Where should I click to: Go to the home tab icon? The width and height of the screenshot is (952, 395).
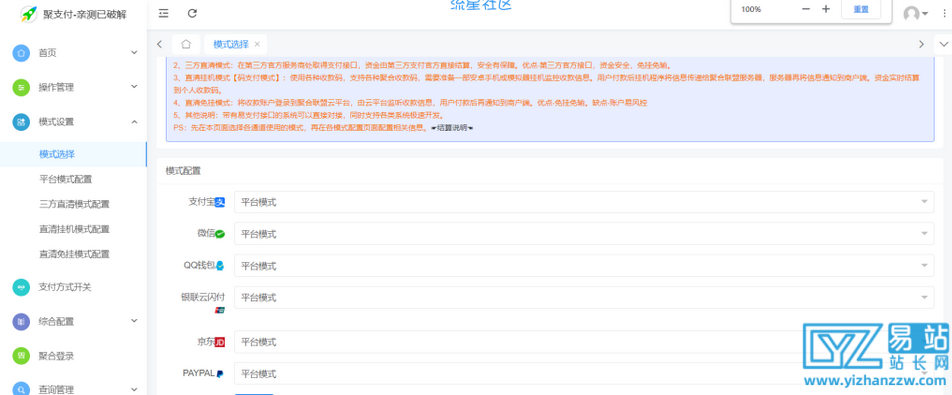[186, 44]
